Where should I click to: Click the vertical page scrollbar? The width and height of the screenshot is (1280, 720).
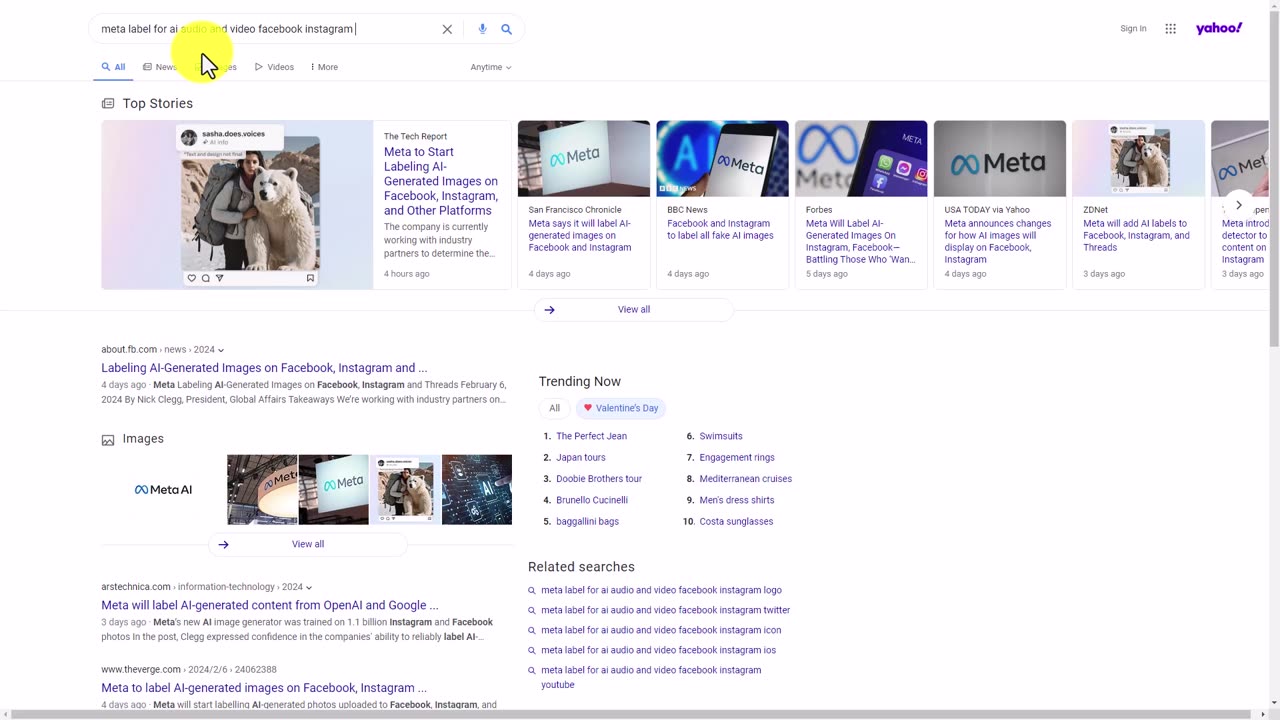(x=1273, y=180)
